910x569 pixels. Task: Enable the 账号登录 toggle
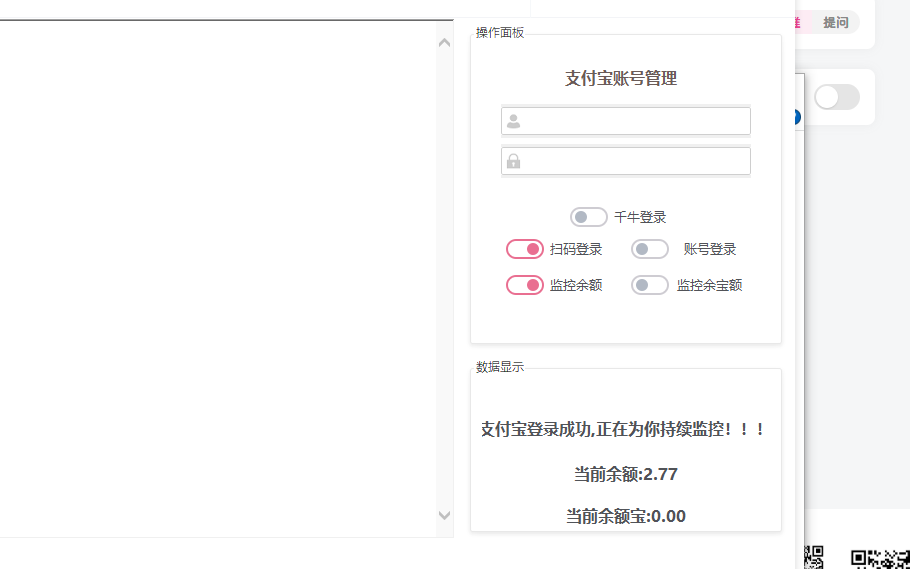(x=649, y=249)
